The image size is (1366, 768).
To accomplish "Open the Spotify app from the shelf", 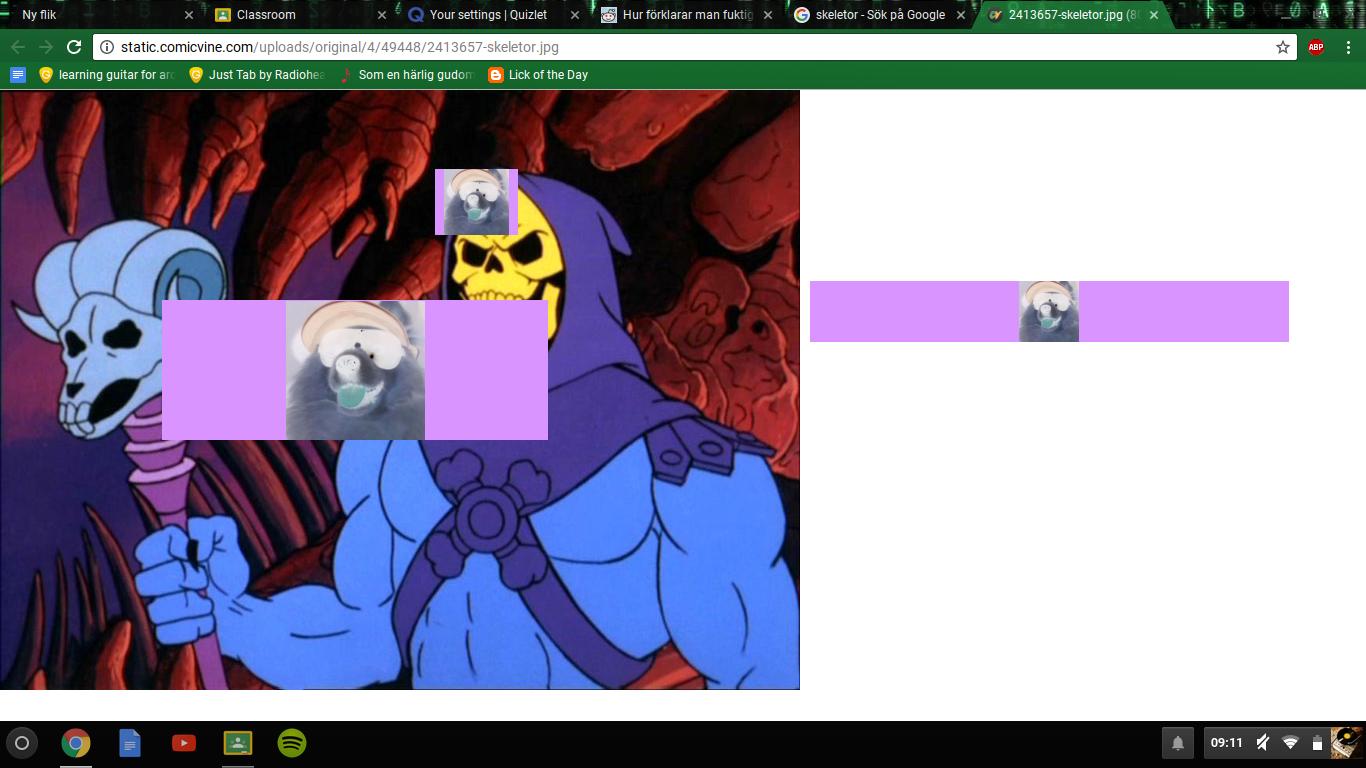I will pos(292,743).
